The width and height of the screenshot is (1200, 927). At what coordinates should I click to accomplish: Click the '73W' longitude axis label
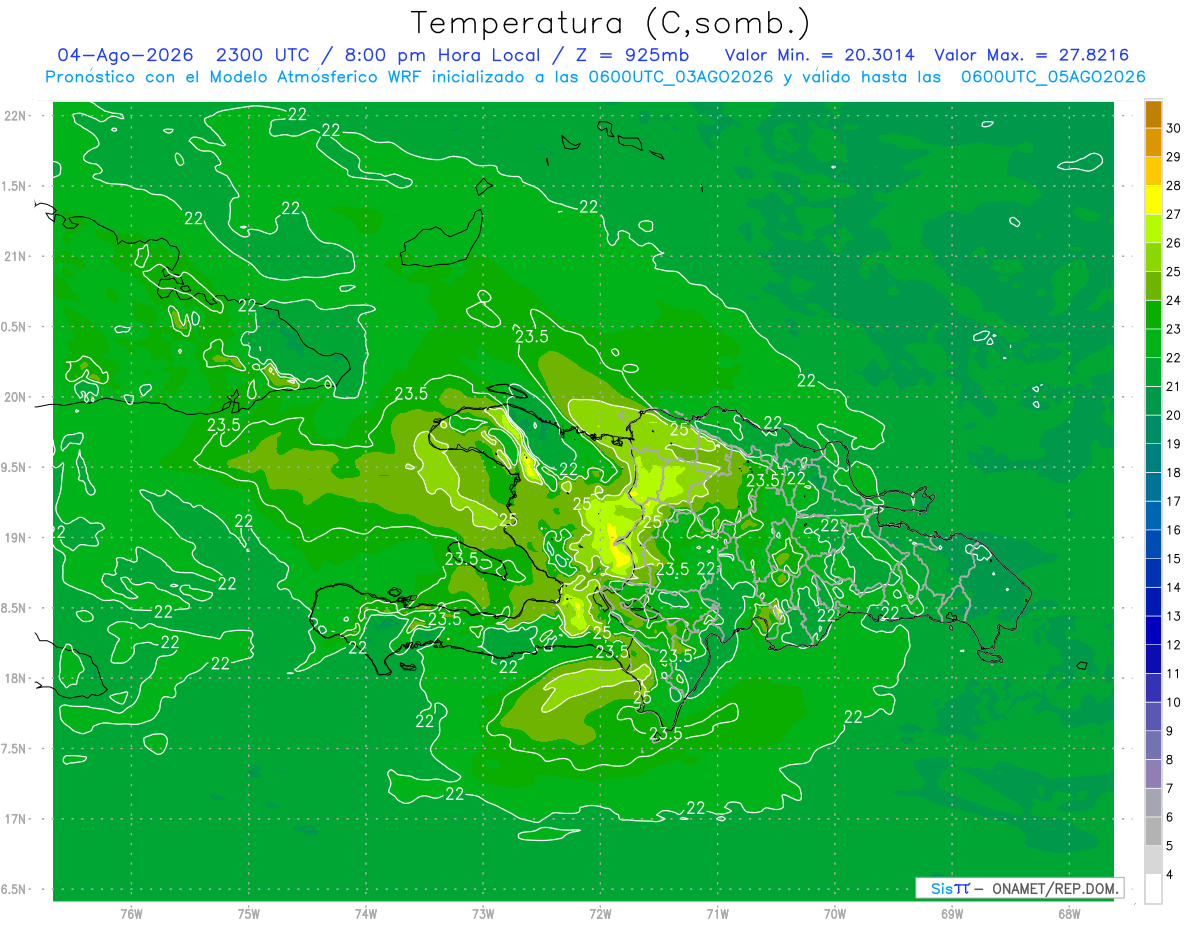pos(483,914)
